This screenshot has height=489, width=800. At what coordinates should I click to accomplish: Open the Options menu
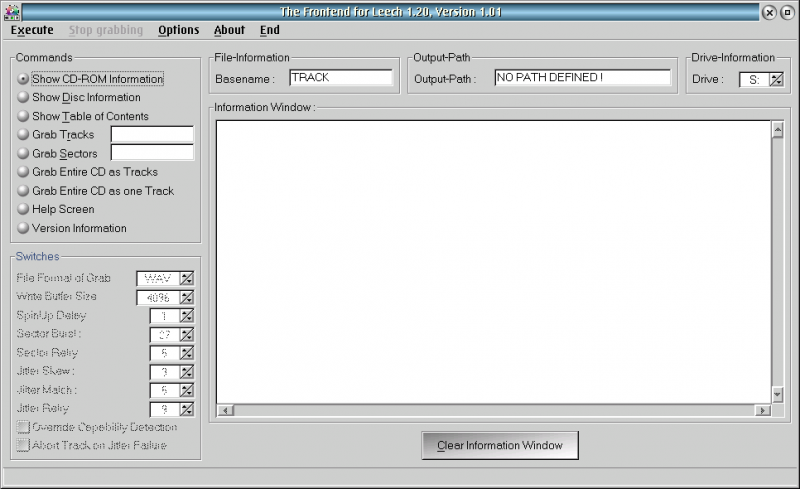pyautogui.click(x=179, y=30)
